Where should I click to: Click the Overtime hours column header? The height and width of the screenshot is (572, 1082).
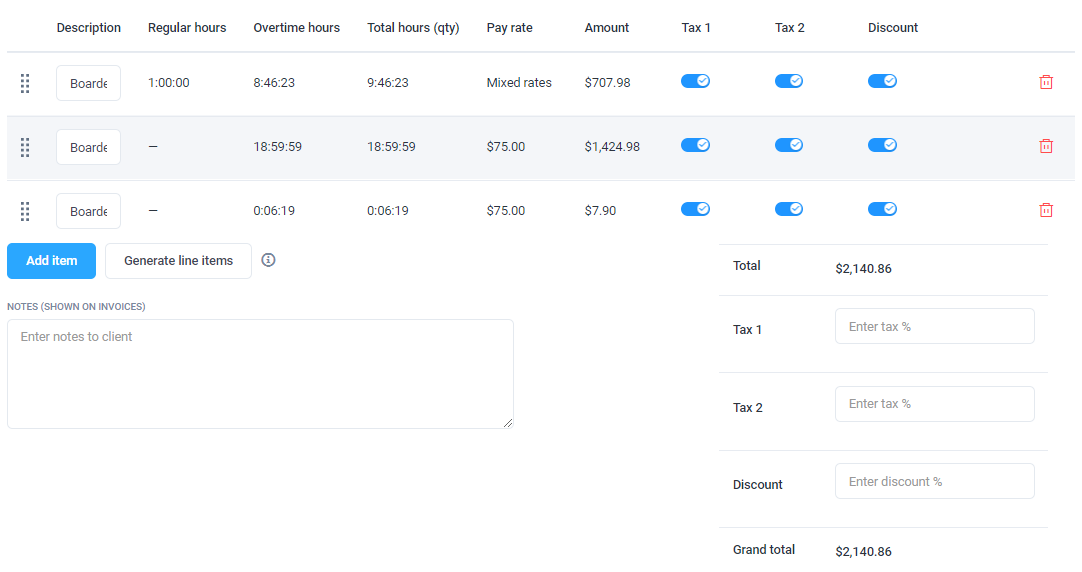pyautogui.click(x=297, y=28)
